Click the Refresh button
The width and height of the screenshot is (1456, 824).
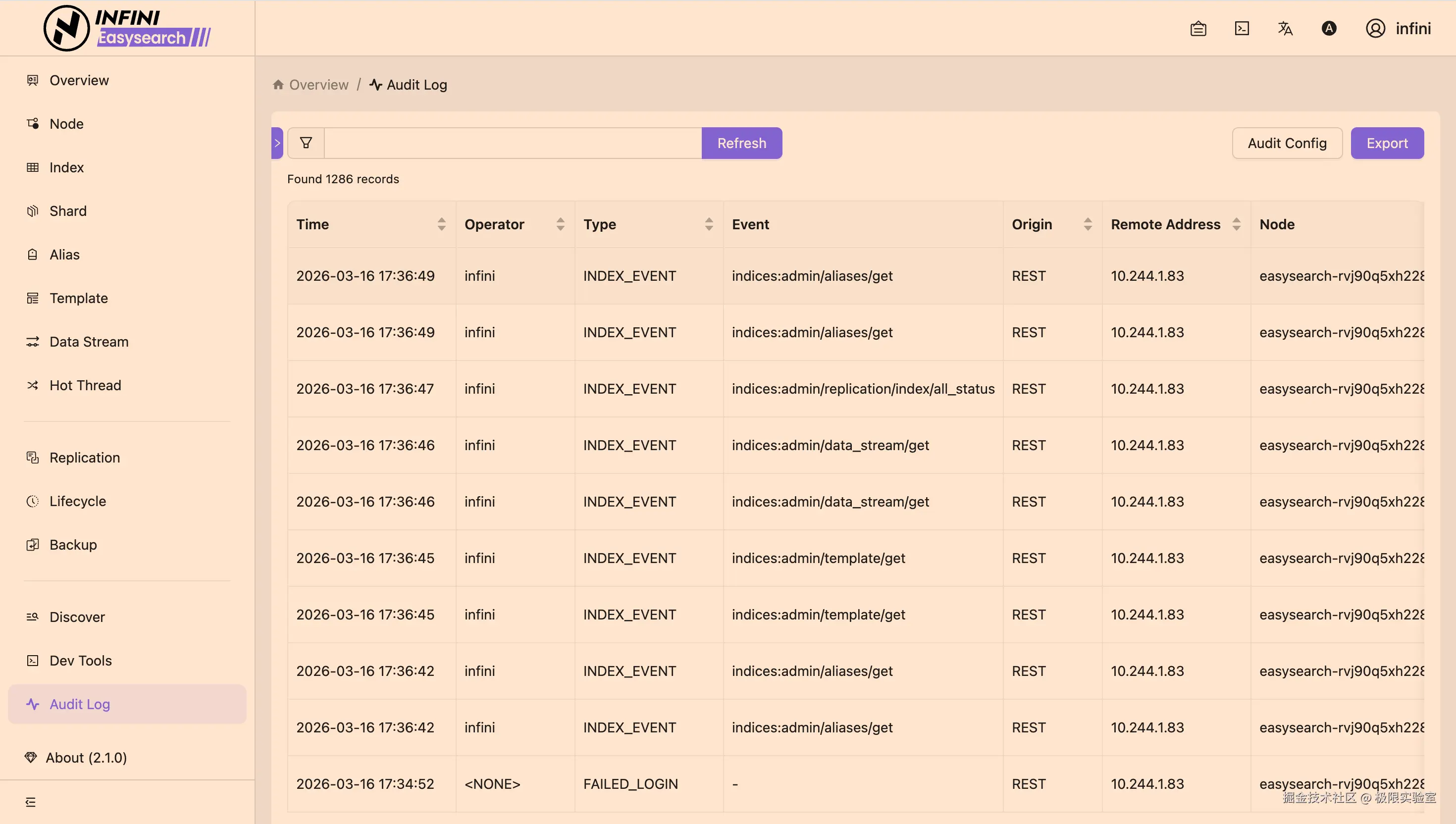[741, 143]
